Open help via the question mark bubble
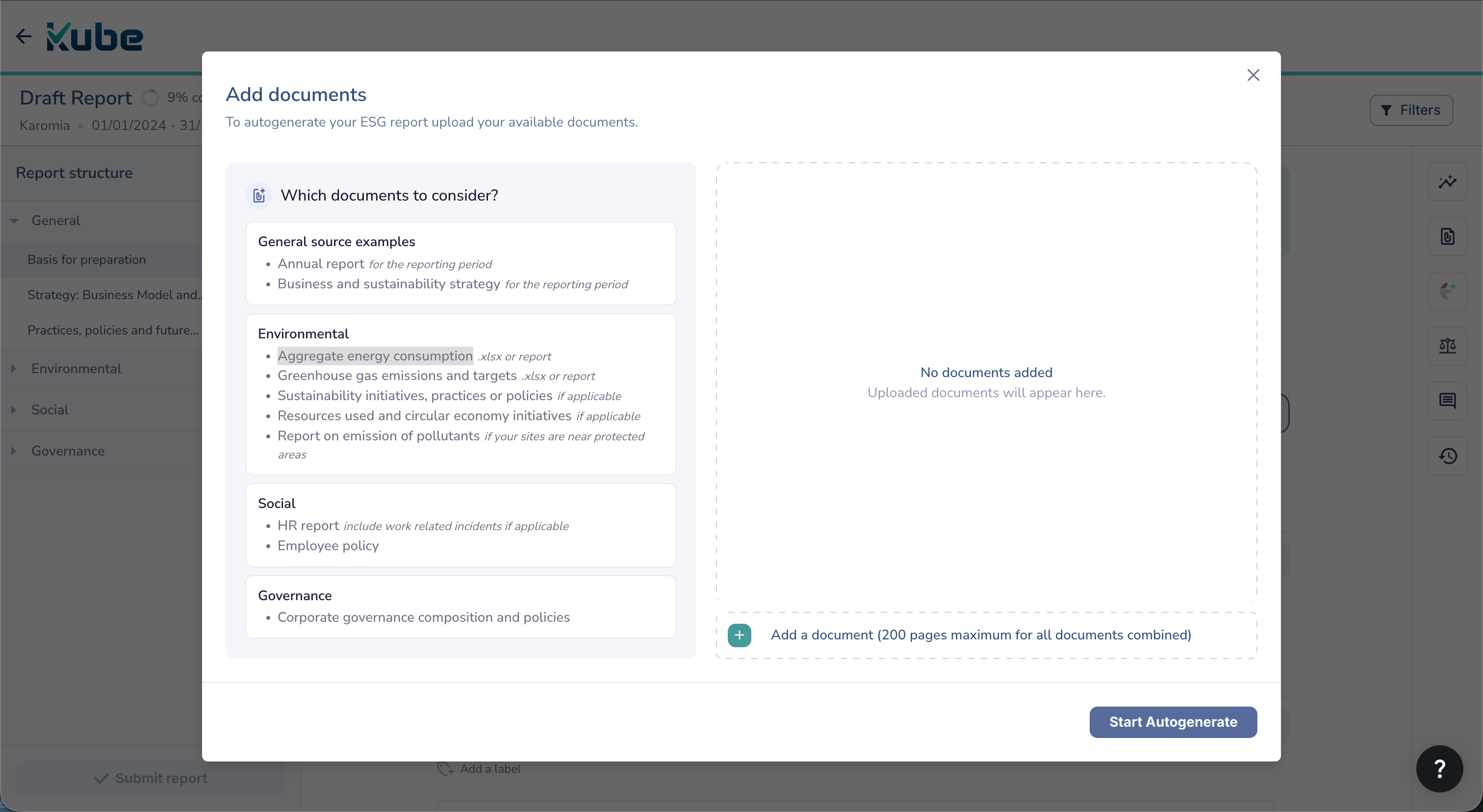Image resolution: width=1483 pixels, height=812 pixels. [1439, 768]
